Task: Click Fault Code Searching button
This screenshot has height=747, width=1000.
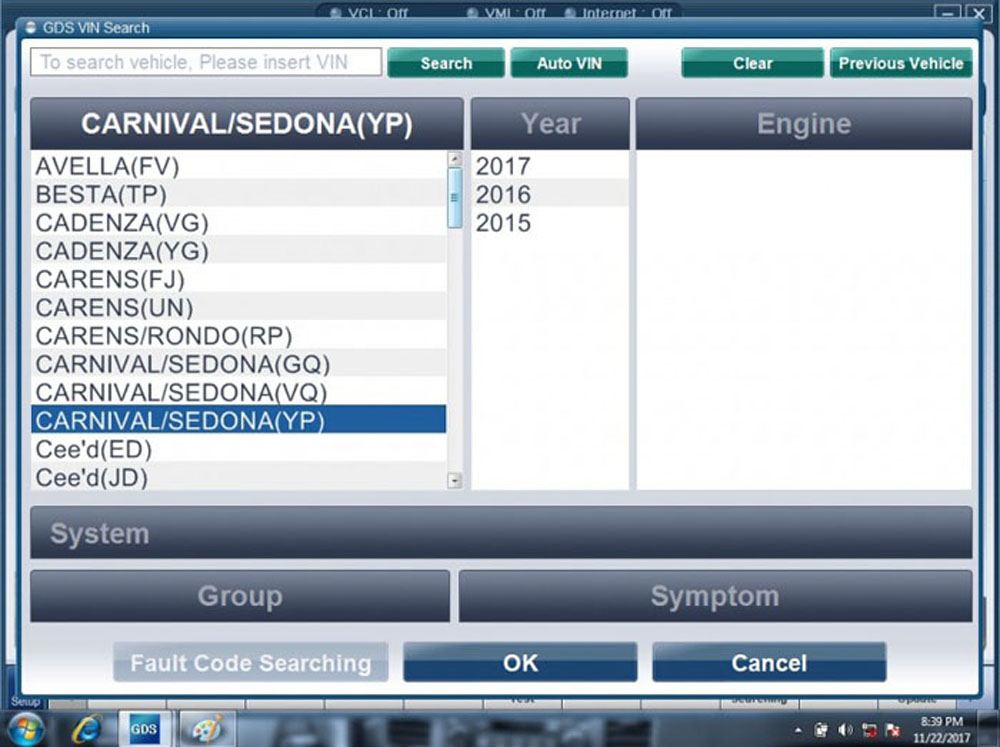Action: coord(251,662)
